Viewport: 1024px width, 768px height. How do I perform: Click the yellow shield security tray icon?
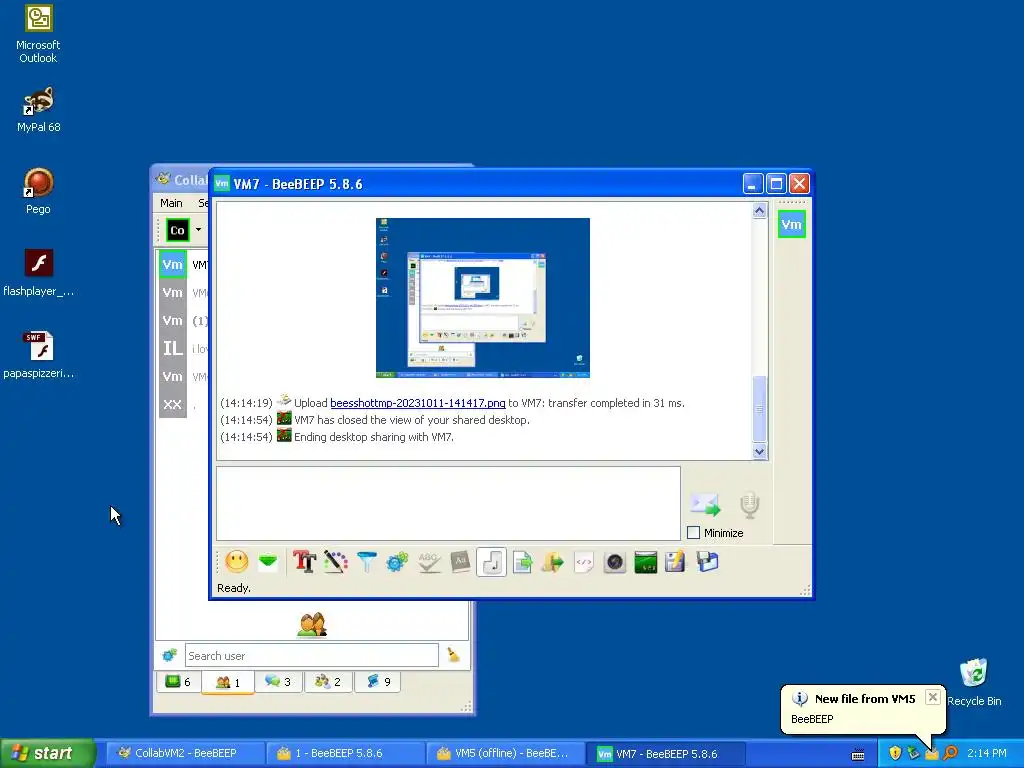[895, 753]
